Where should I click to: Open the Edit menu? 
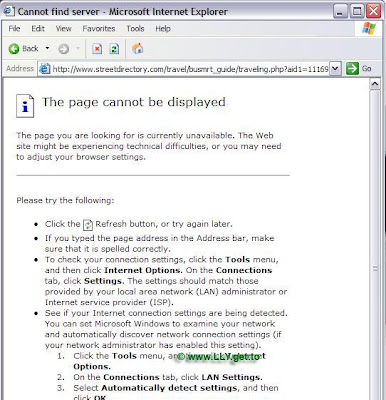click(38, 29)
